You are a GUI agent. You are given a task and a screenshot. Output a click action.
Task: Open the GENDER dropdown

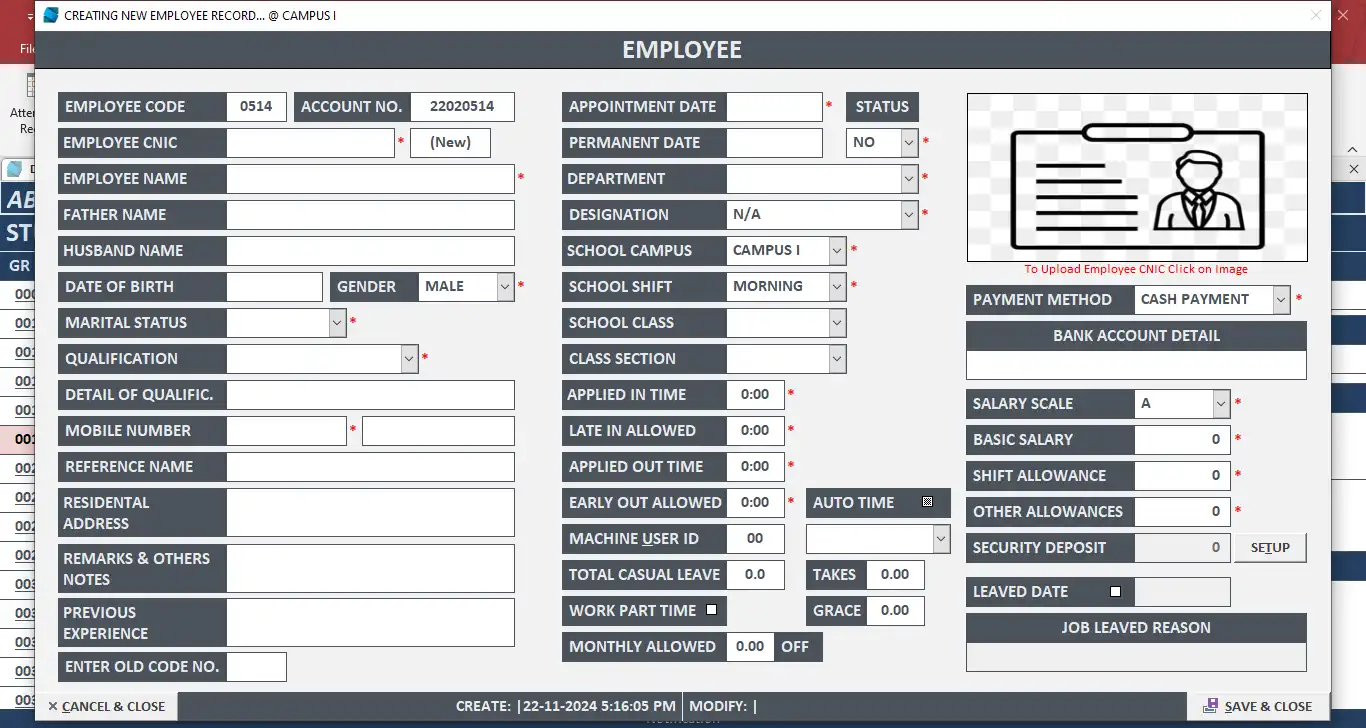tap(505, 286)
